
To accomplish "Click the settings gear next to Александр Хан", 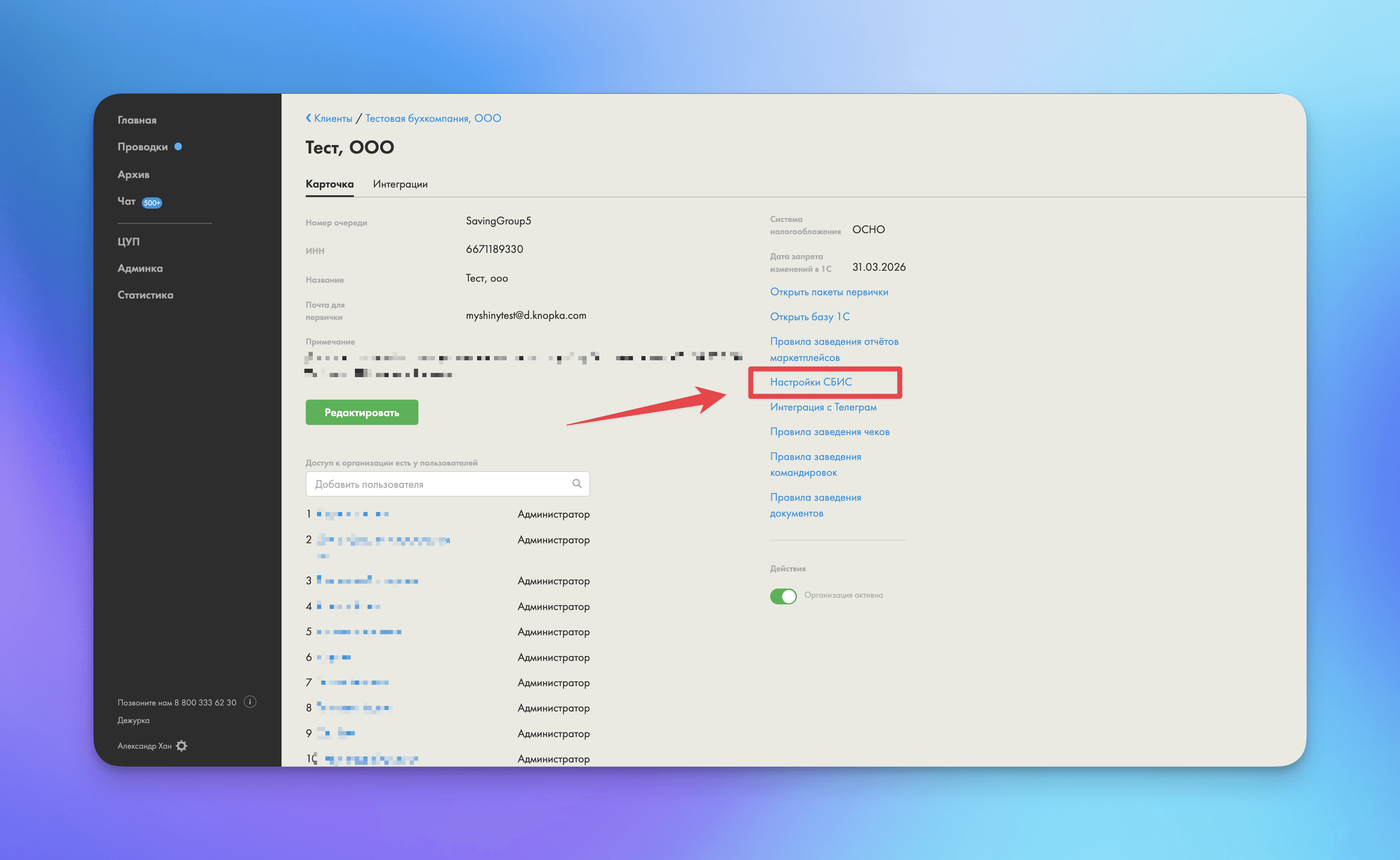I will coord(181,746).
